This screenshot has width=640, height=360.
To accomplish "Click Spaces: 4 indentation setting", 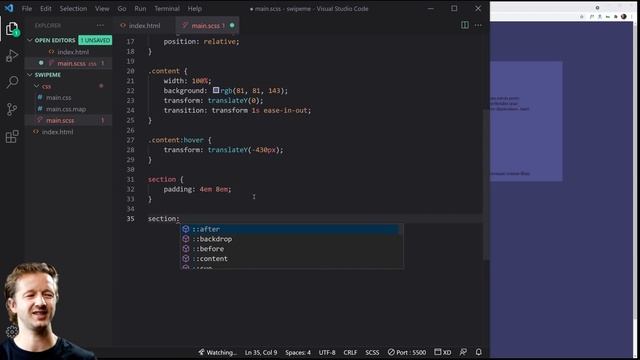I will coord(298,352).
